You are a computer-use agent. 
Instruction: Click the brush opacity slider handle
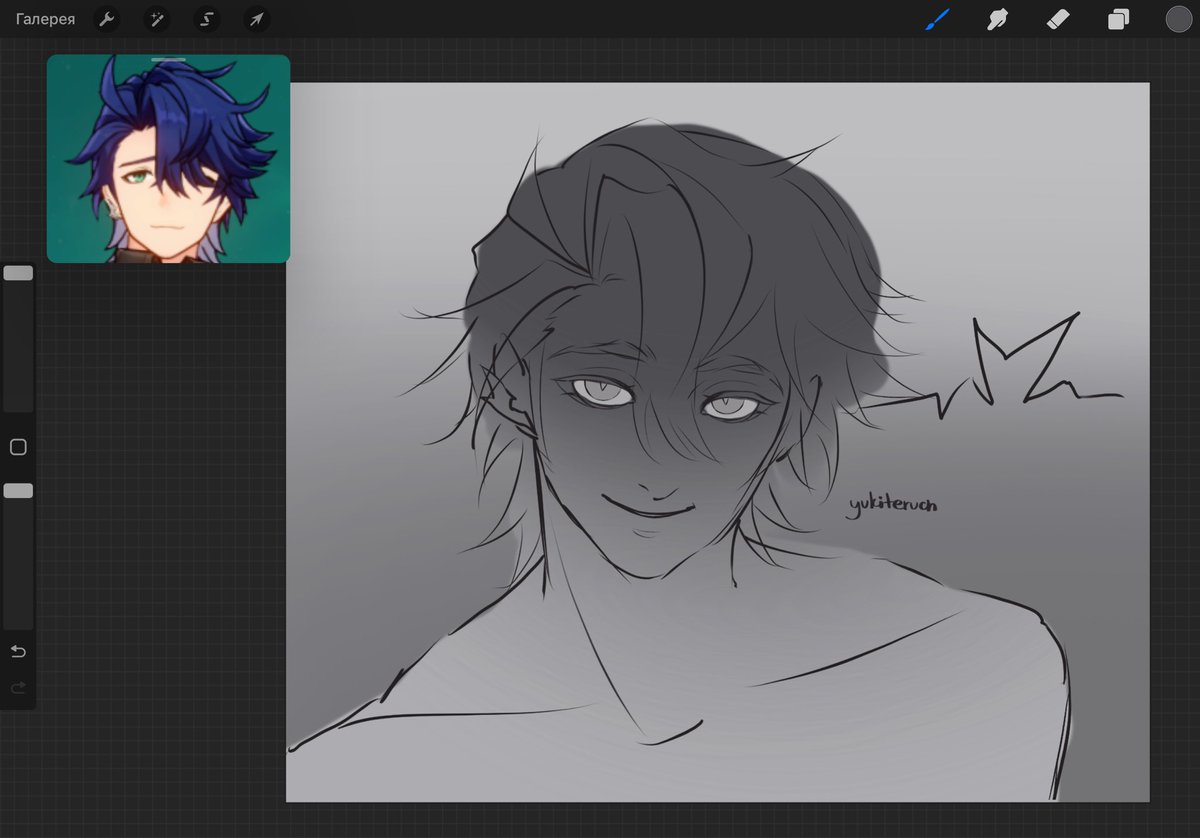tap(18, 491)
